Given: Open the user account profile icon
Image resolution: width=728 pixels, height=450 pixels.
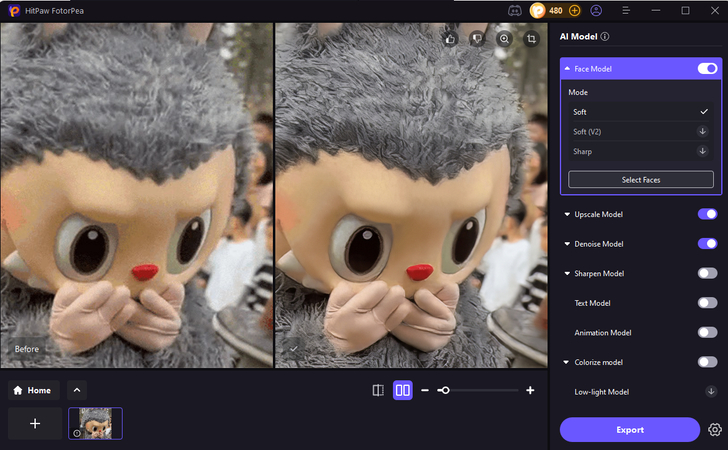Looking at the screenshot, I should 596,11.
